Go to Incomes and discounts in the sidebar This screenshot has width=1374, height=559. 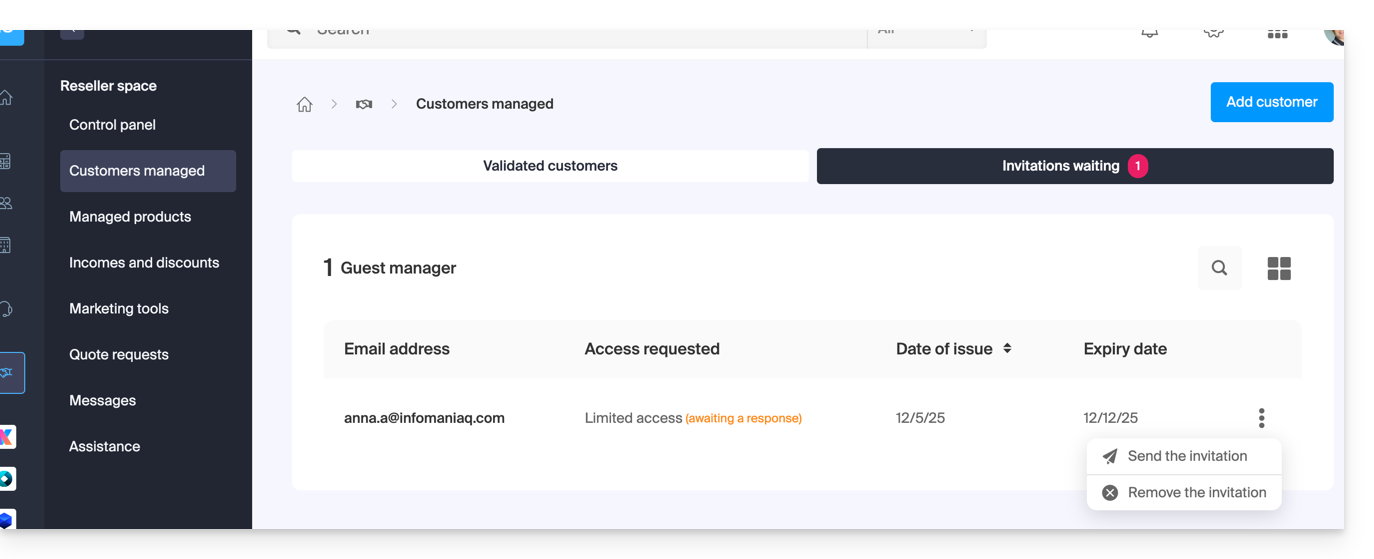[x=144, y=263]
